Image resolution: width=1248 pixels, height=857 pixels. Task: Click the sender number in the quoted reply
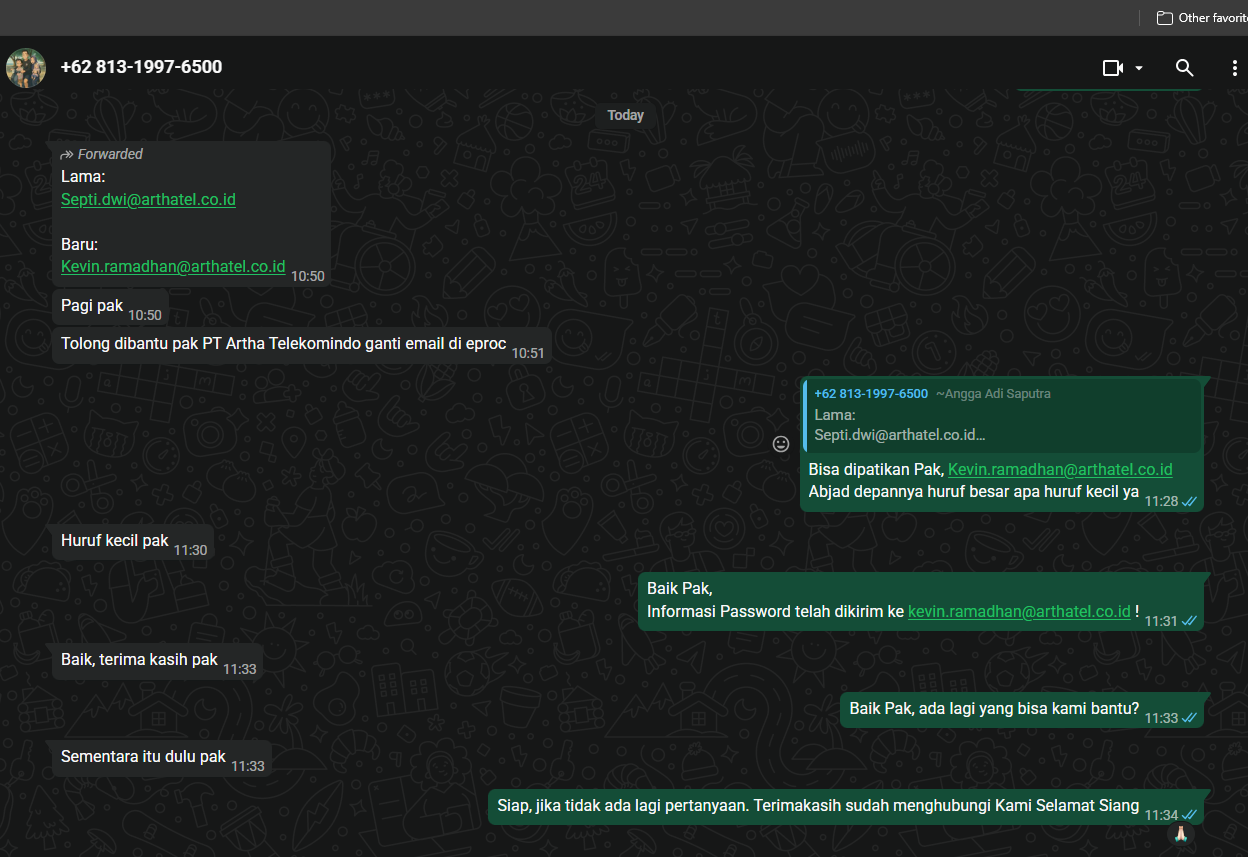pos(871,394)
